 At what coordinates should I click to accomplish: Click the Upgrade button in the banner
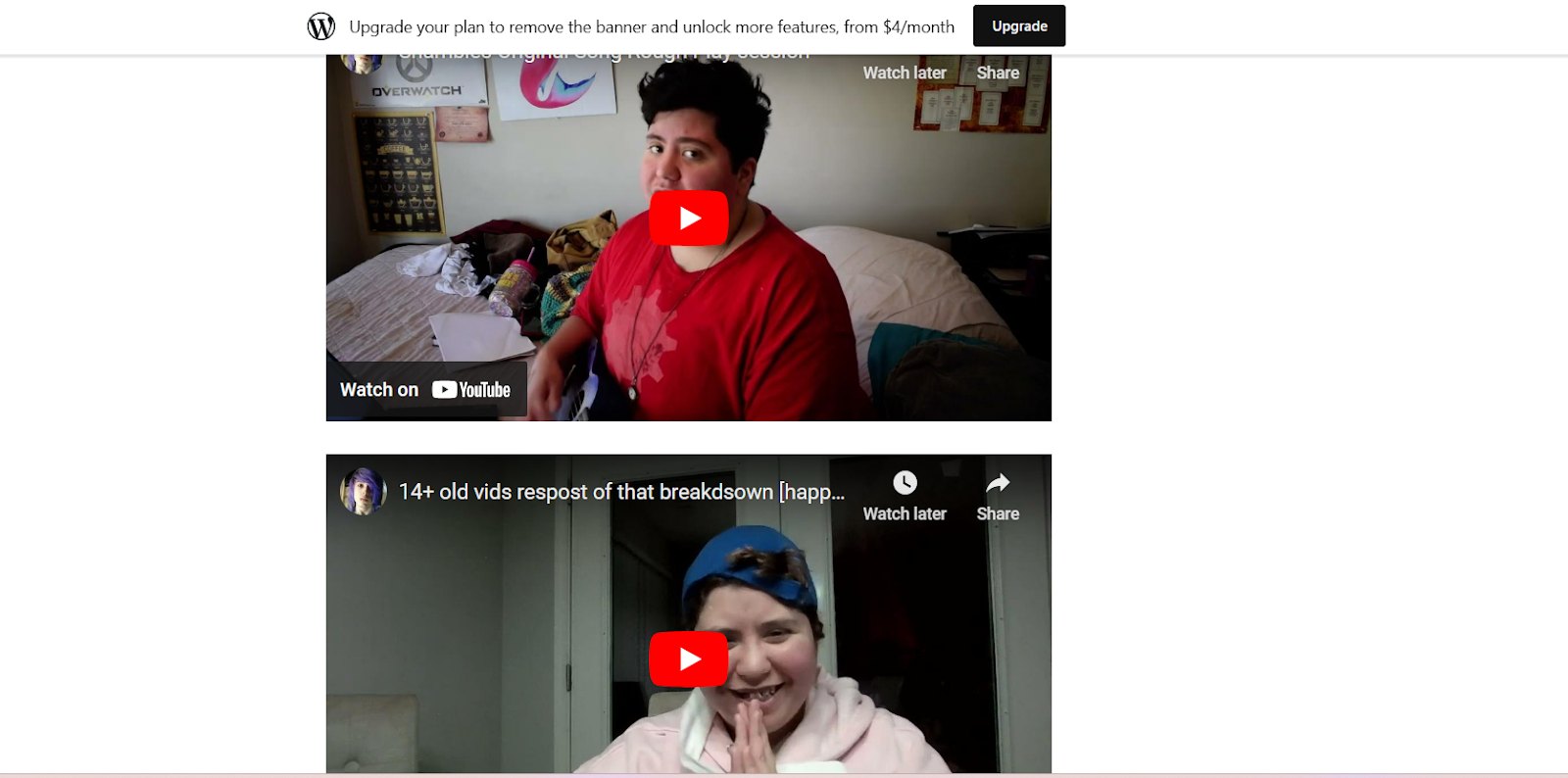pos(1019,26)
